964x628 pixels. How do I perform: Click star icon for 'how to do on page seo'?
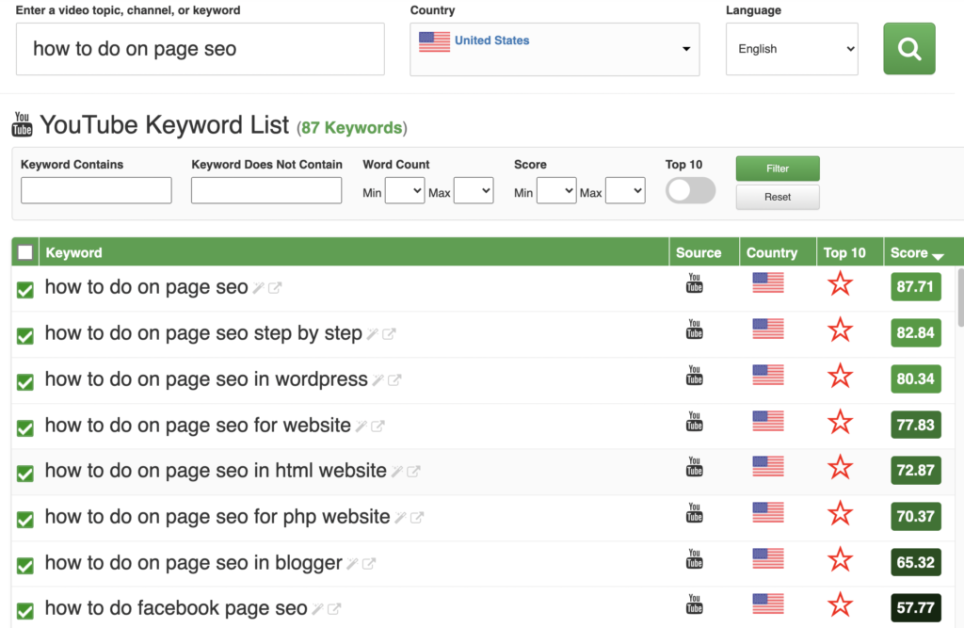click(x=840, y=285)
